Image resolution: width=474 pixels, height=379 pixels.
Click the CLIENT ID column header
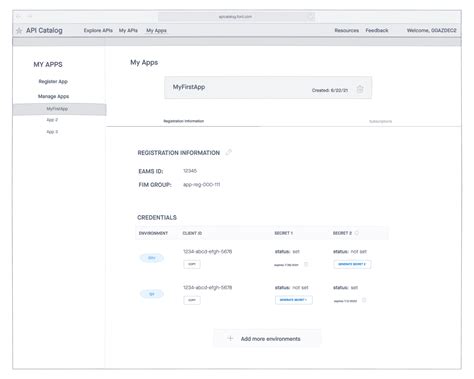click(x=192, y=233)
